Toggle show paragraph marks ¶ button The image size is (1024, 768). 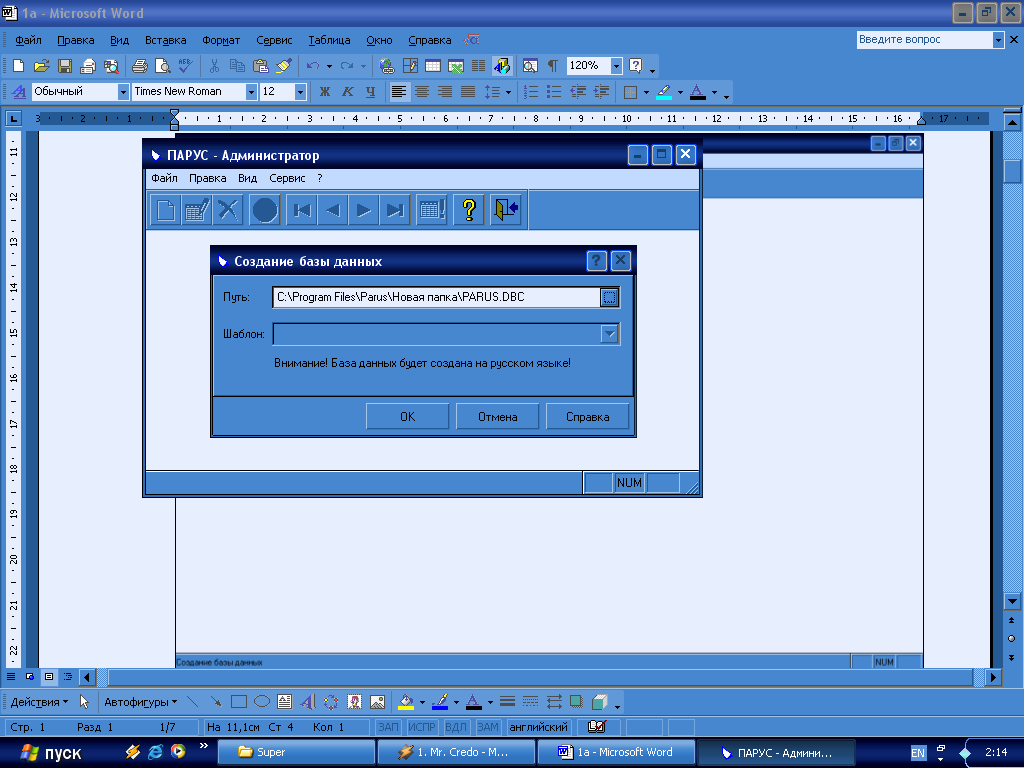pyautogui.click(x=552, y=65)
